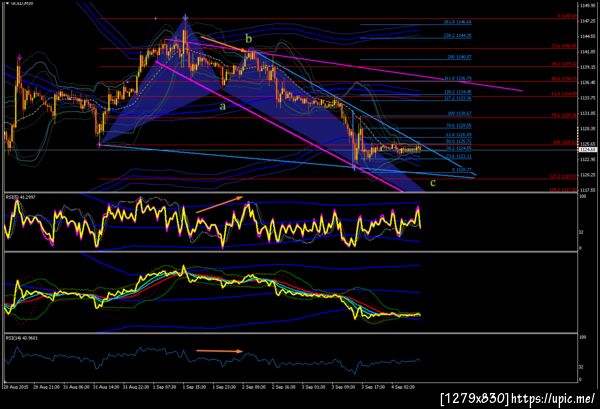Click the 1147.25 price scale label
Viewport: 600px width, 409px height.
tap(587, 21)
